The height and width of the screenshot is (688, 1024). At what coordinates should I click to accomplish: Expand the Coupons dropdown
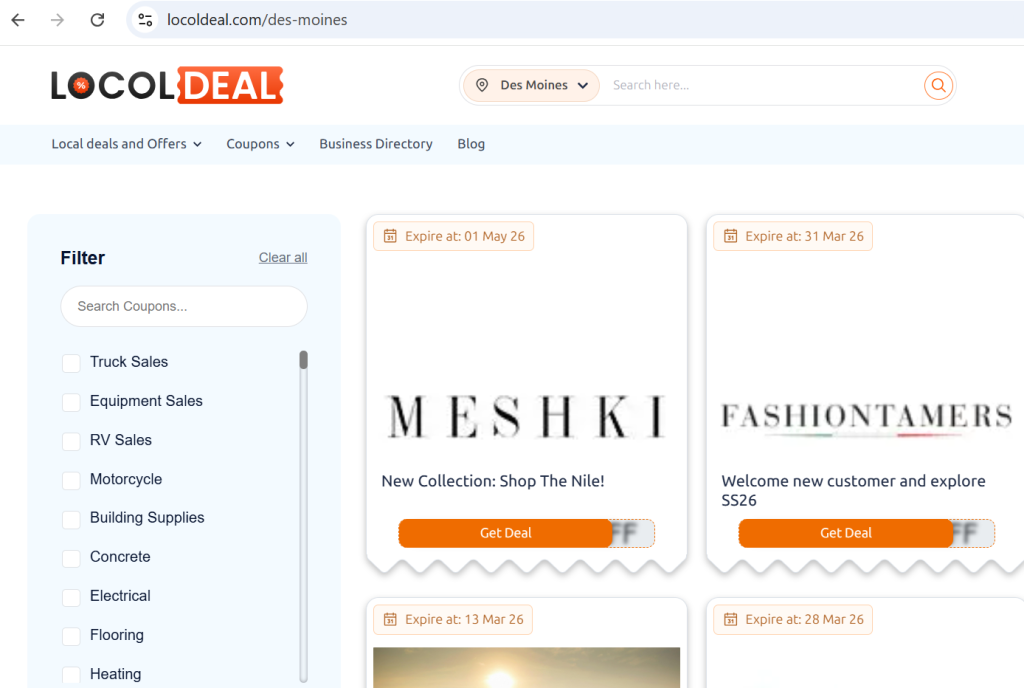click(x=260, y=144)
